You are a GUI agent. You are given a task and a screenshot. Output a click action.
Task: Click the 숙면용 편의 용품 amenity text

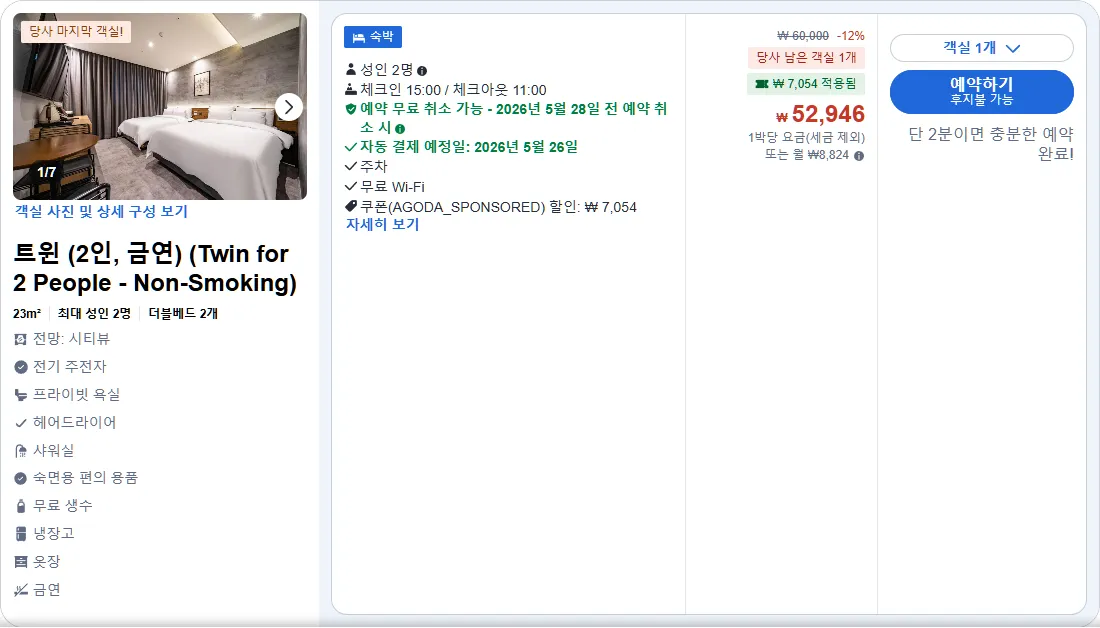86,478
